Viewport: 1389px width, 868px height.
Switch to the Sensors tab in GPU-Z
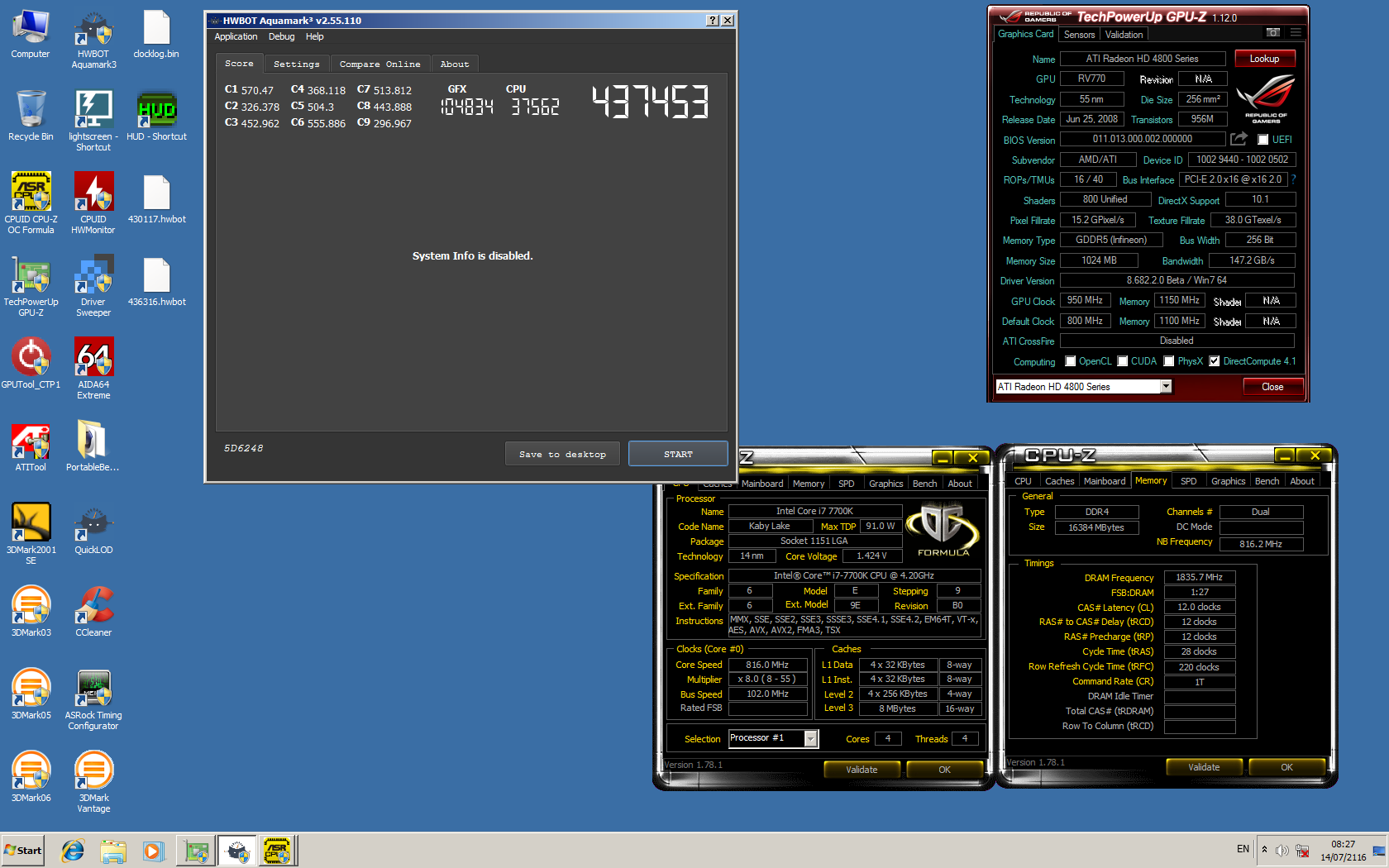(x=1079, y=35)
